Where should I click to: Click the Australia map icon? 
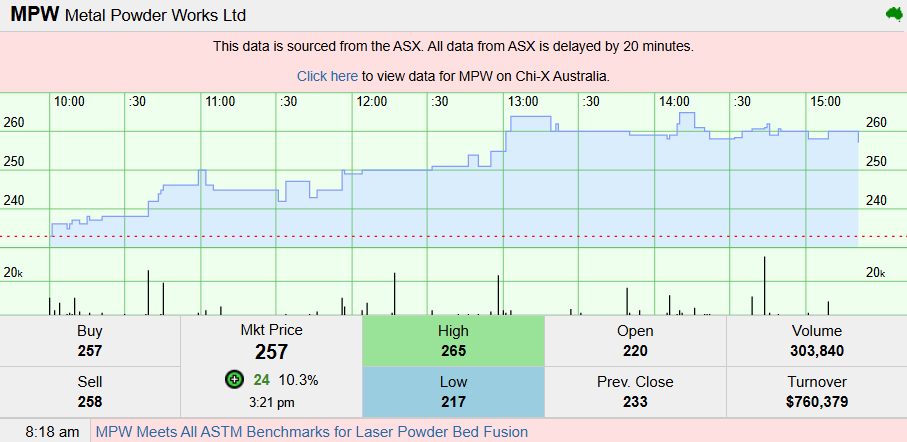coord(893,14)
